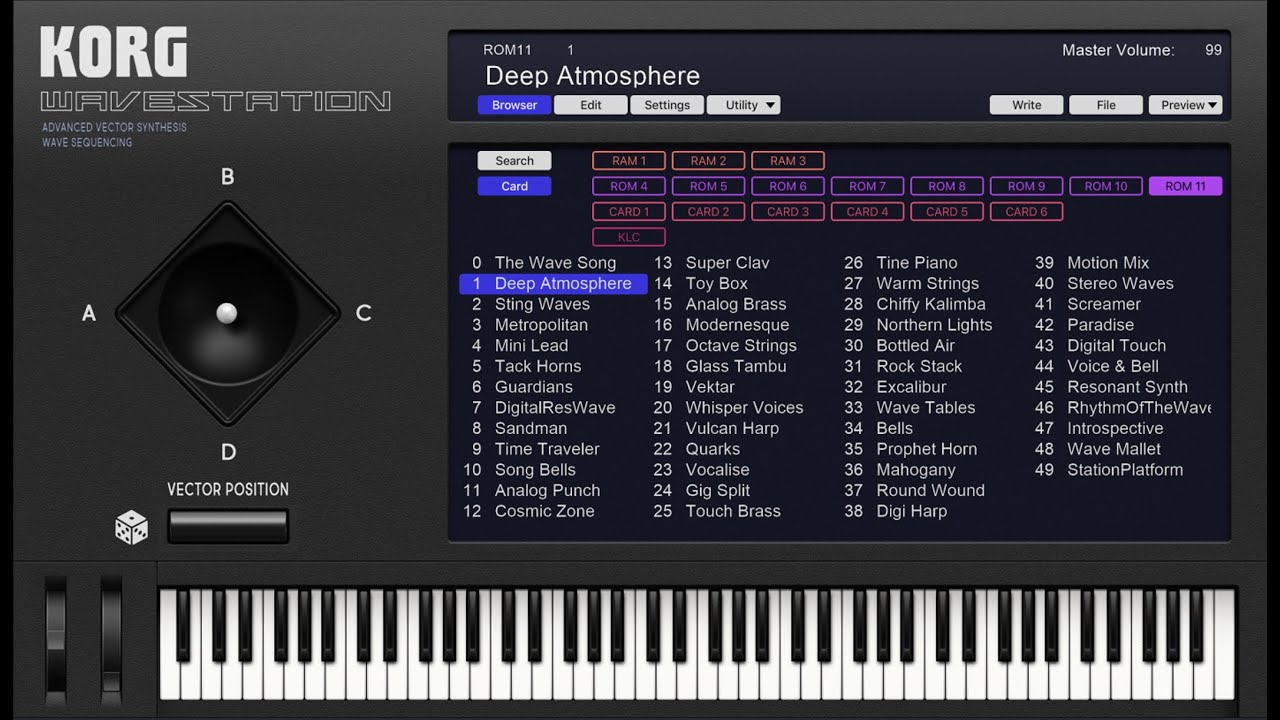Select the RAM 2 bank

(x=708, y=160)
